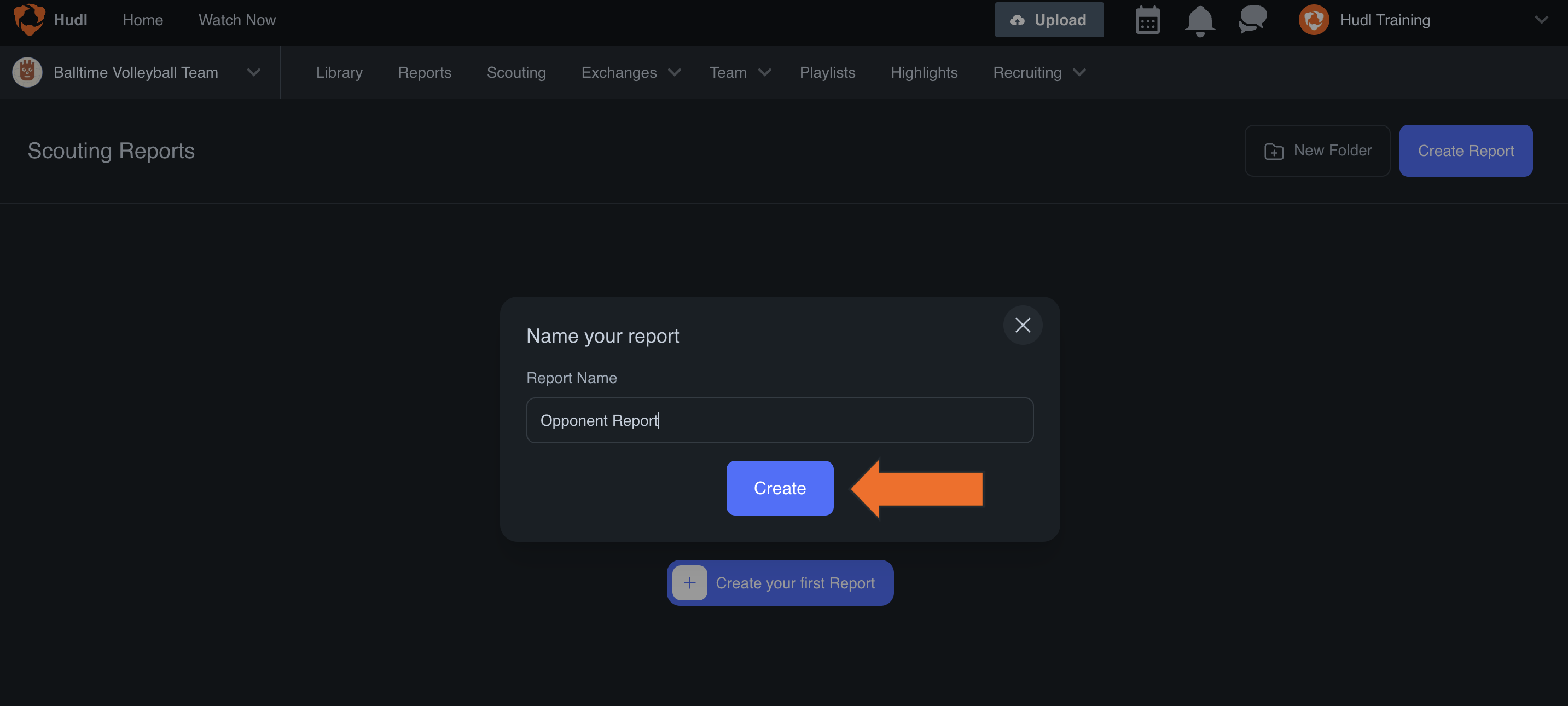
Task: Click the Create Report button
Action: tap(1466, 151)
